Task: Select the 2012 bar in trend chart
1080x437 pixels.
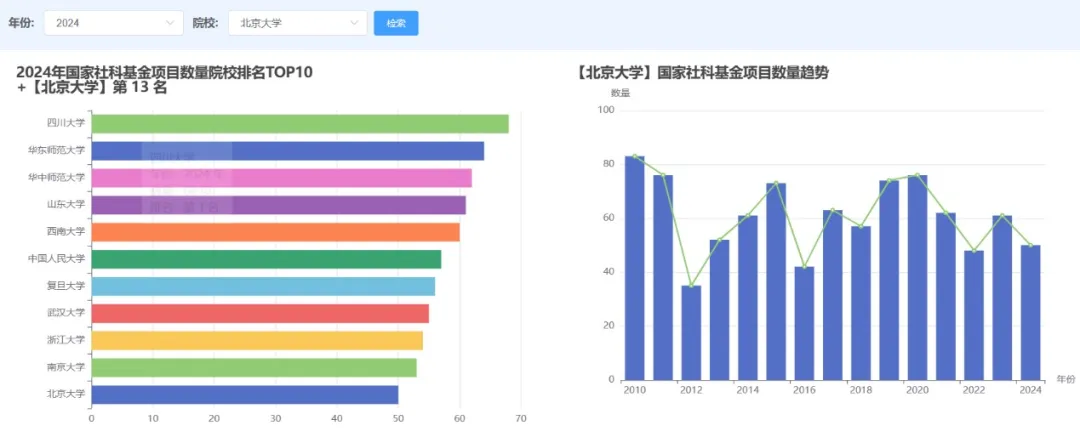Action: tap(691, 333)
